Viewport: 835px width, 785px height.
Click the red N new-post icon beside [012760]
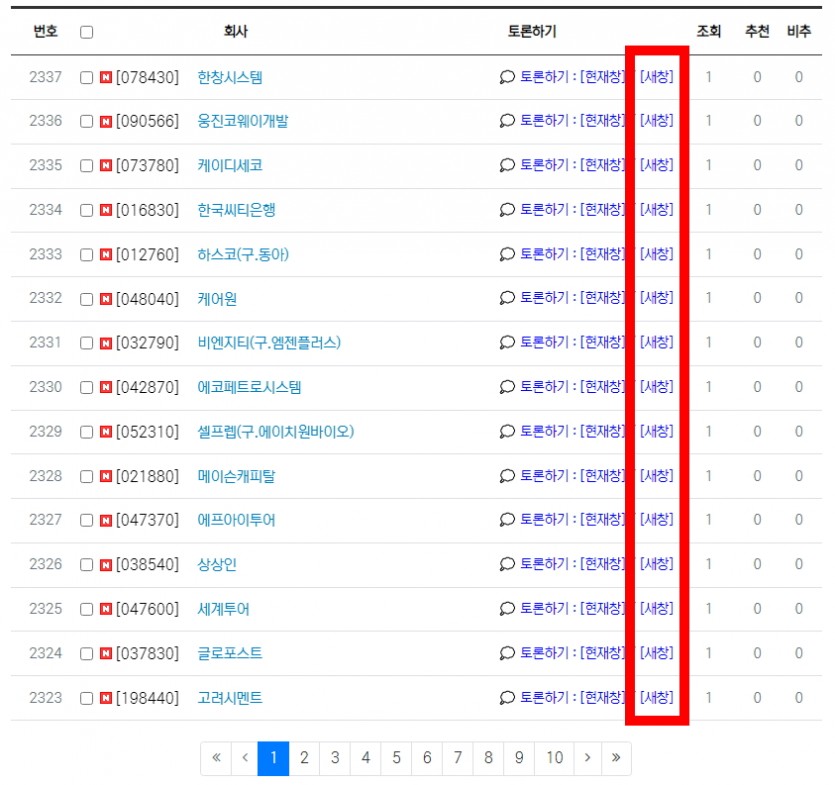[x=106, y=255]
